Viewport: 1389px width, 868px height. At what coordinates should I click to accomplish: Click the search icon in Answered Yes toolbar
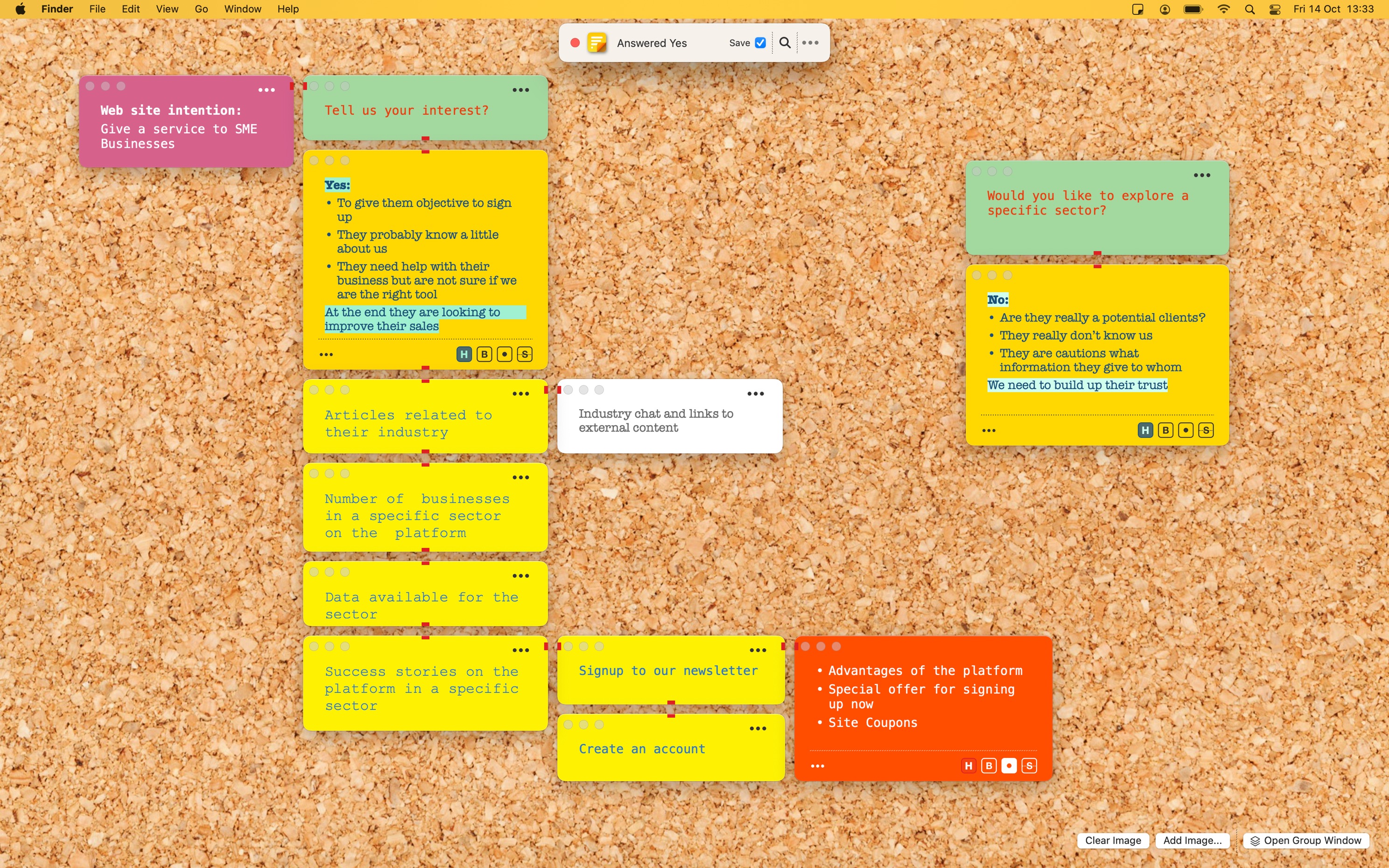pos(785,42)
